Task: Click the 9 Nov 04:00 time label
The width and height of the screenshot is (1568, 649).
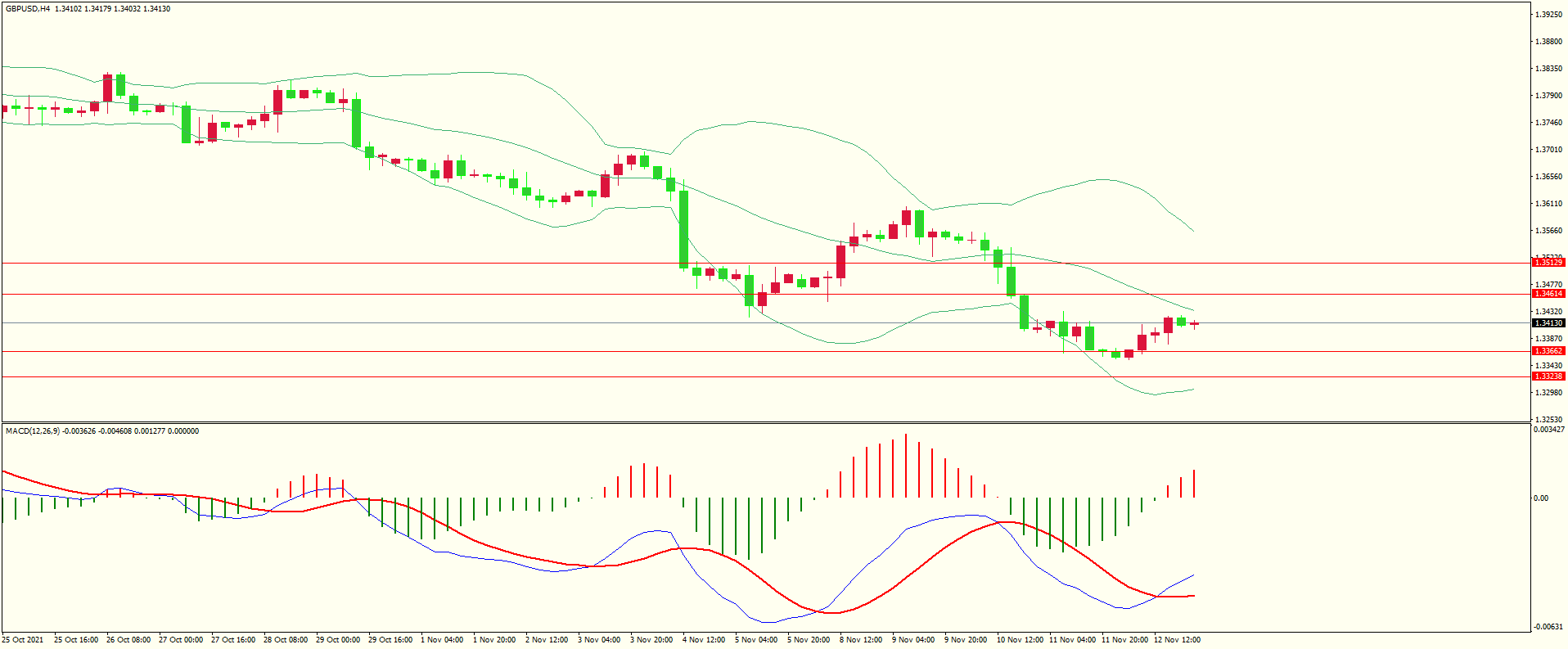Action: 913,640
